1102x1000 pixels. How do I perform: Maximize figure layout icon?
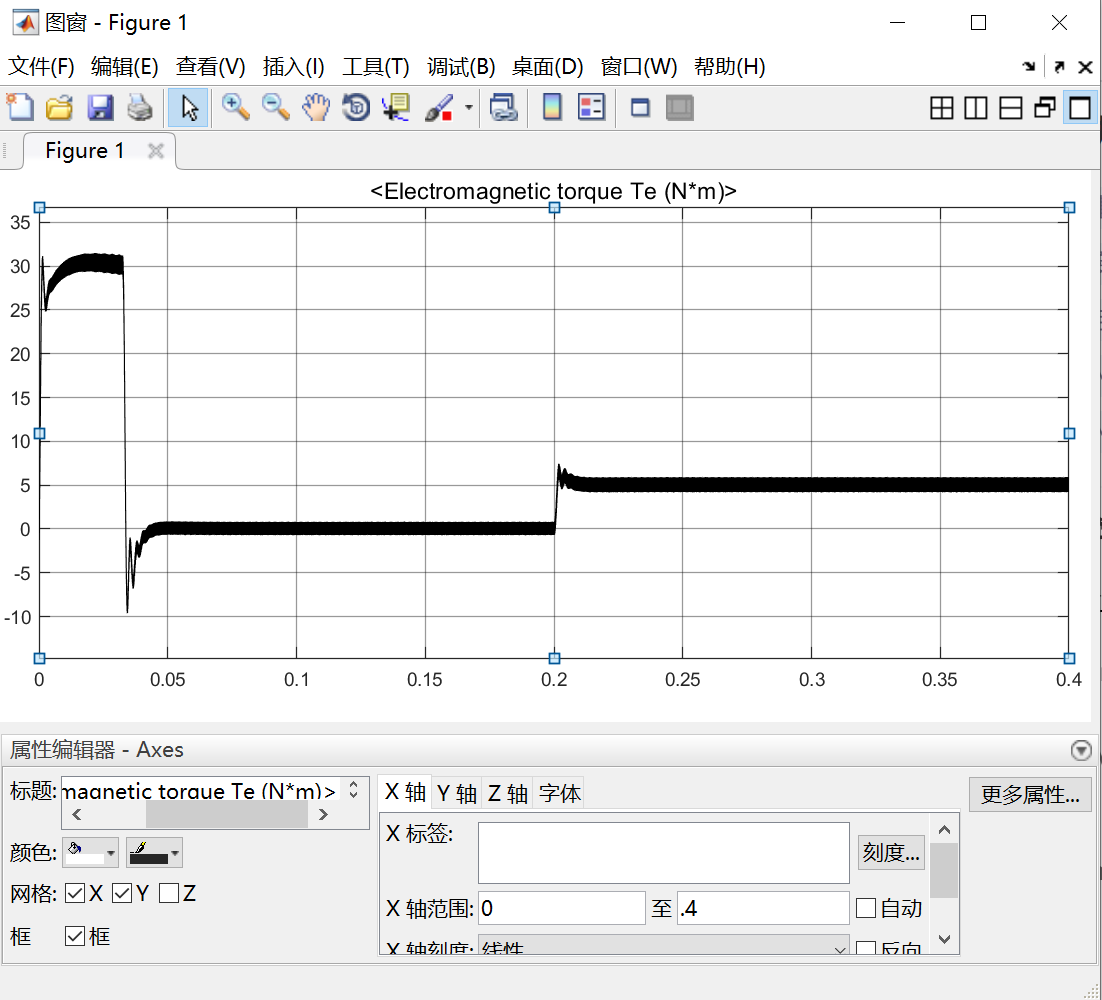click(x=1080, y=108)
